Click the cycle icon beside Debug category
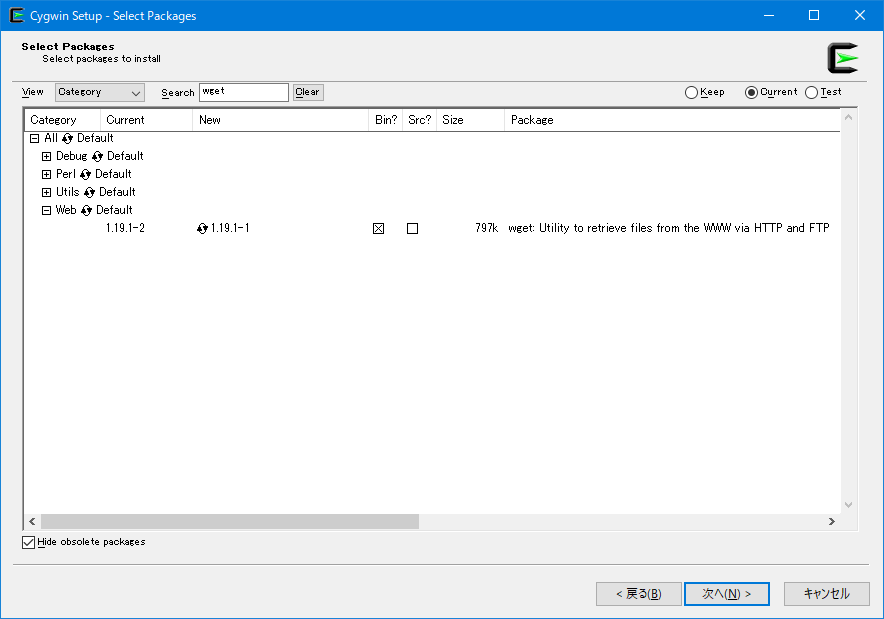This screenshot has height=619, width=884. [98, 156]
